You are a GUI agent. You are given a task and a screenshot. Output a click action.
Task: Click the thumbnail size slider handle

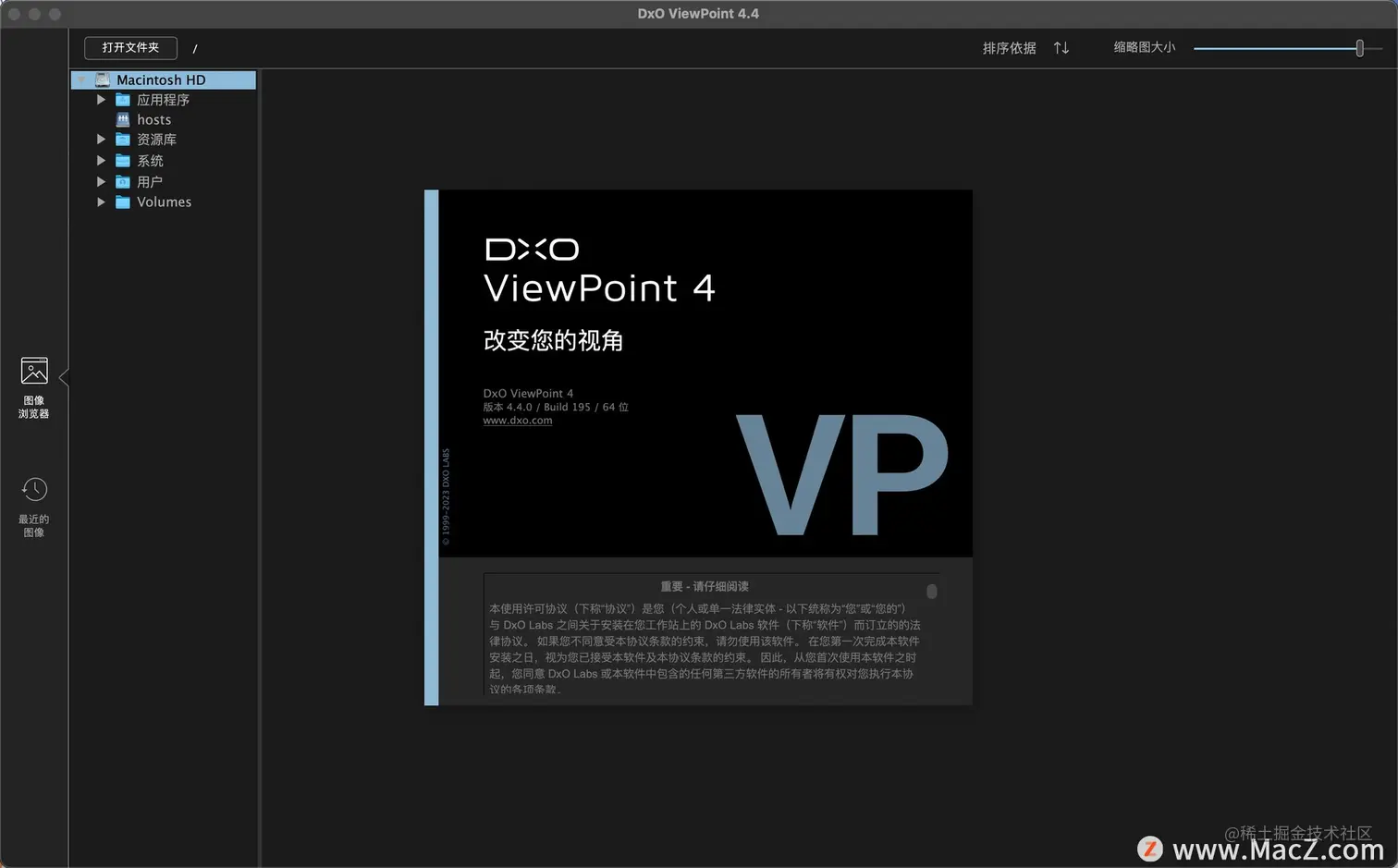click(x=1359, y=48)
